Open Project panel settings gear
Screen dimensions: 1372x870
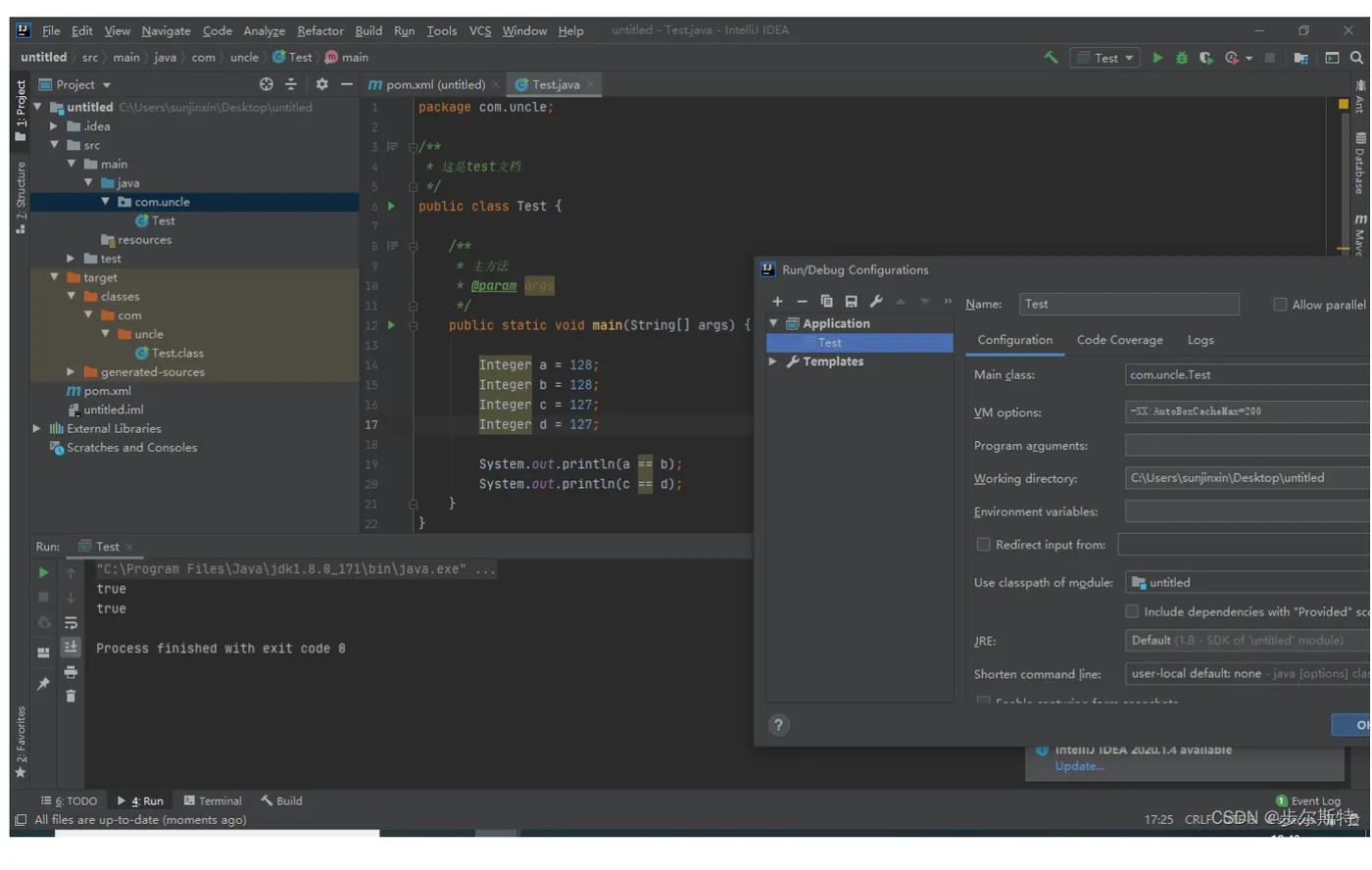coord(321,84)
